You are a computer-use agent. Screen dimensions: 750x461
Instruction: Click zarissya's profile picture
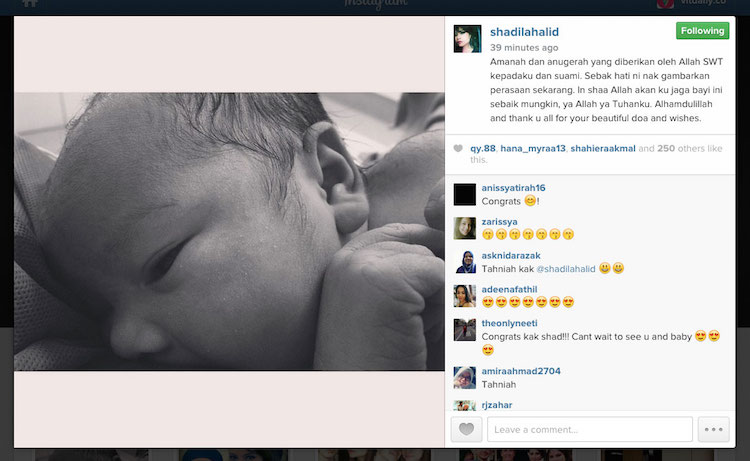(x=464, y=228)
